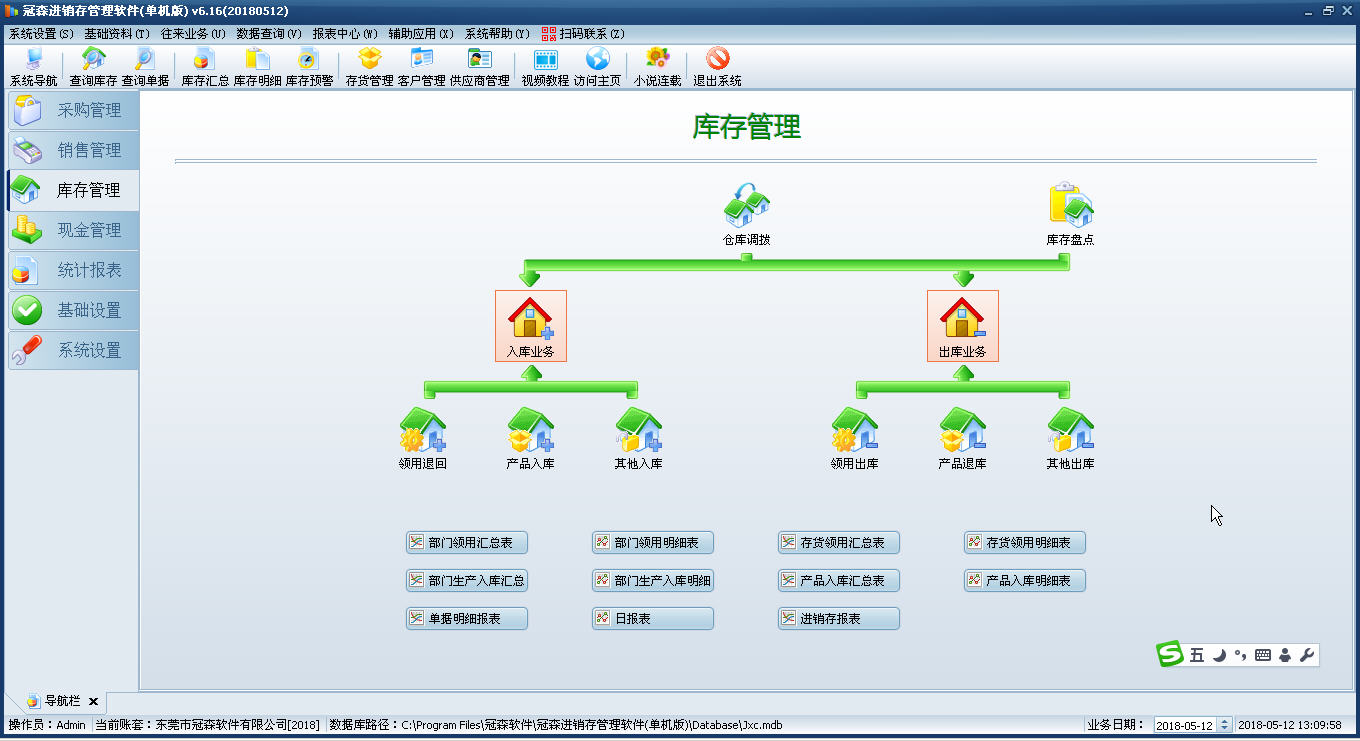
Task: Open 部门领用汇总表 report
Action: (x=467, y=542)
